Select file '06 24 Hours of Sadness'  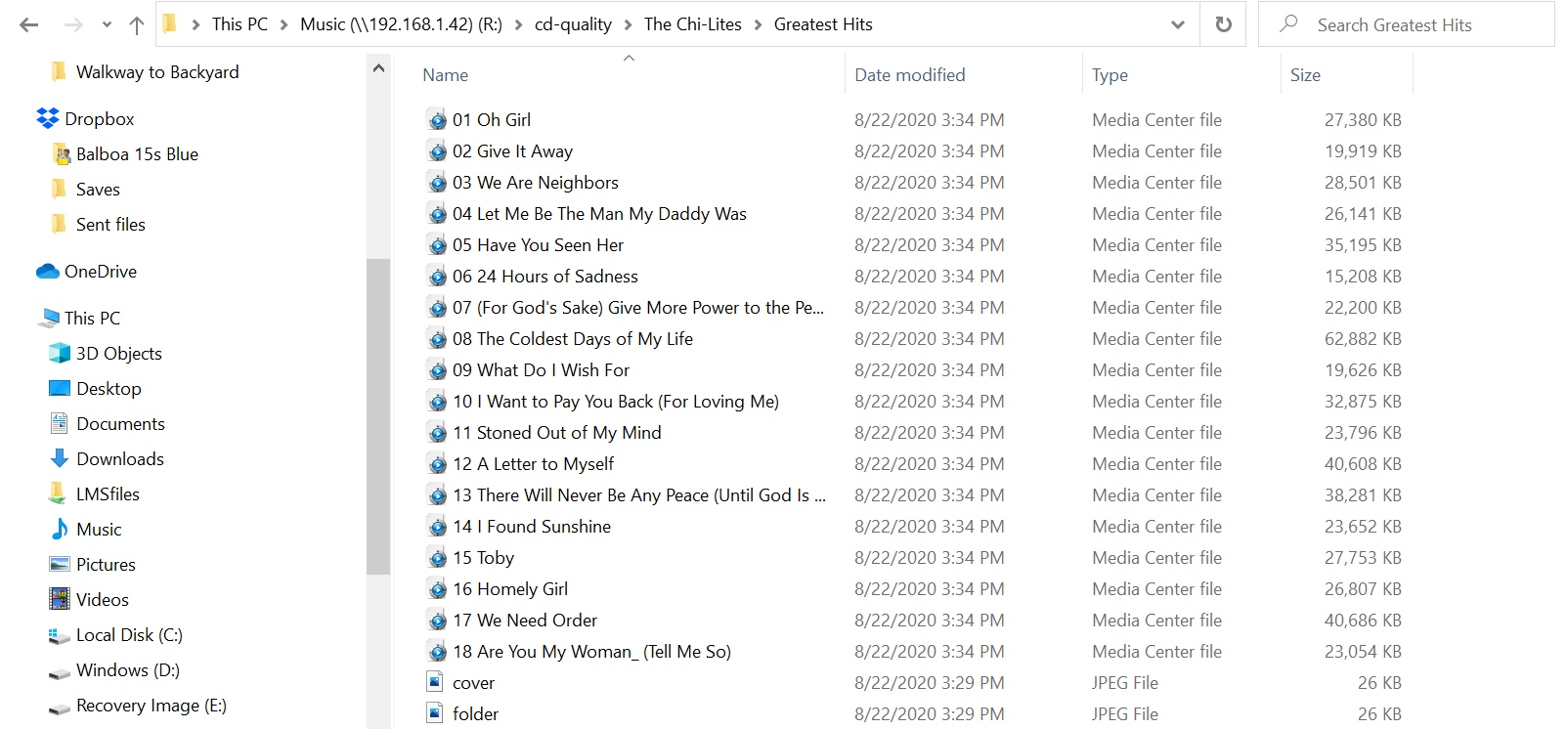coord(544,277)
